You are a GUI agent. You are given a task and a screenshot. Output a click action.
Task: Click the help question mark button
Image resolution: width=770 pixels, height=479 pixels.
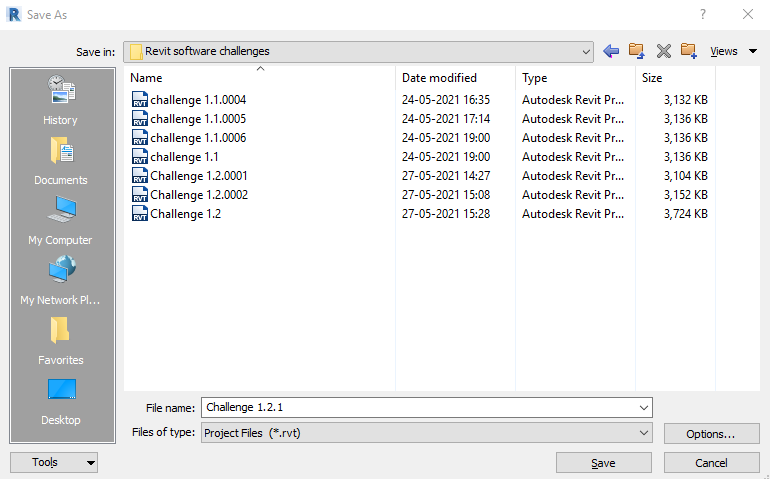tap(703, 14)
